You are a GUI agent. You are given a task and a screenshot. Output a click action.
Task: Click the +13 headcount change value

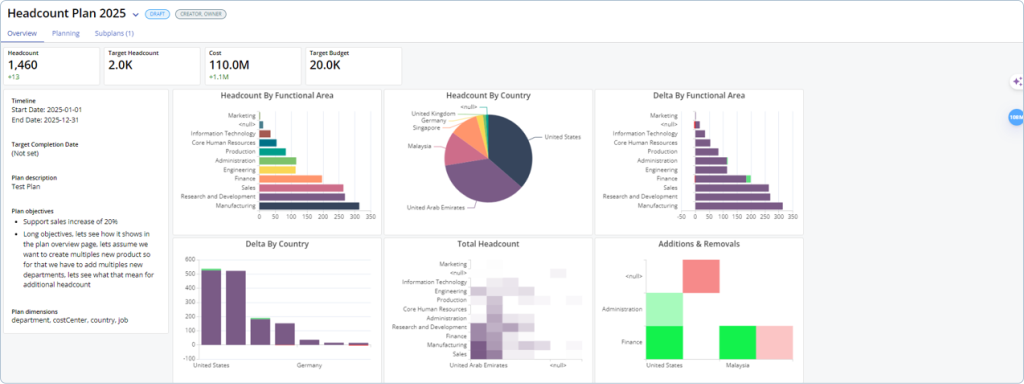click(14, 77)
